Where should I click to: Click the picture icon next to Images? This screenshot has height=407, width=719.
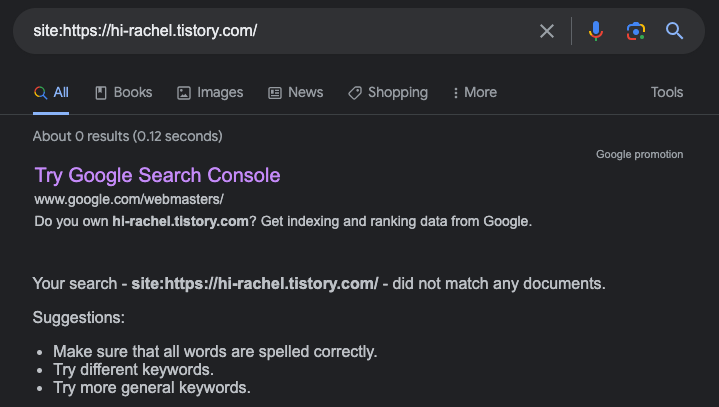pyautogui.click(x=184, y=93)
